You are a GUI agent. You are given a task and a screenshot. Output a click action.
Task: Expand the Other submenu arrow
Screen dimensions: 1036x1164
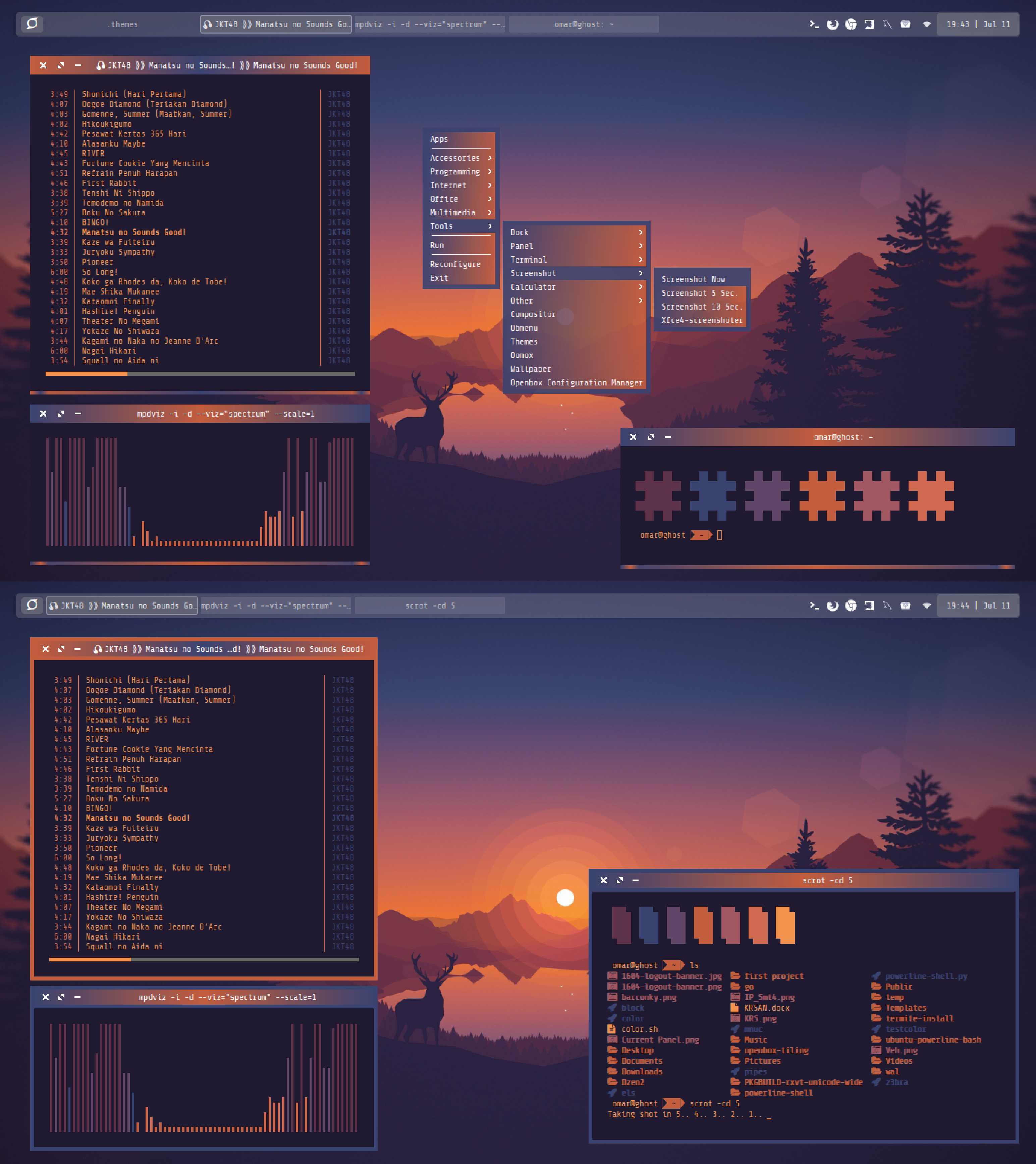click(x=640, y=301)
